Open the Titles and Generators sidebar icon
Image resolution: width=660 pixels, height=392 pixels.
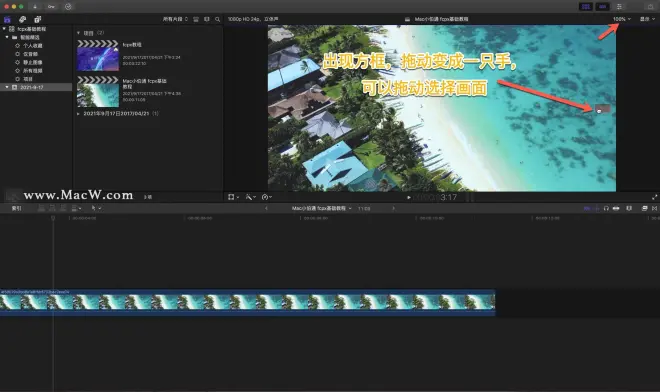click(x=37, y=19)
